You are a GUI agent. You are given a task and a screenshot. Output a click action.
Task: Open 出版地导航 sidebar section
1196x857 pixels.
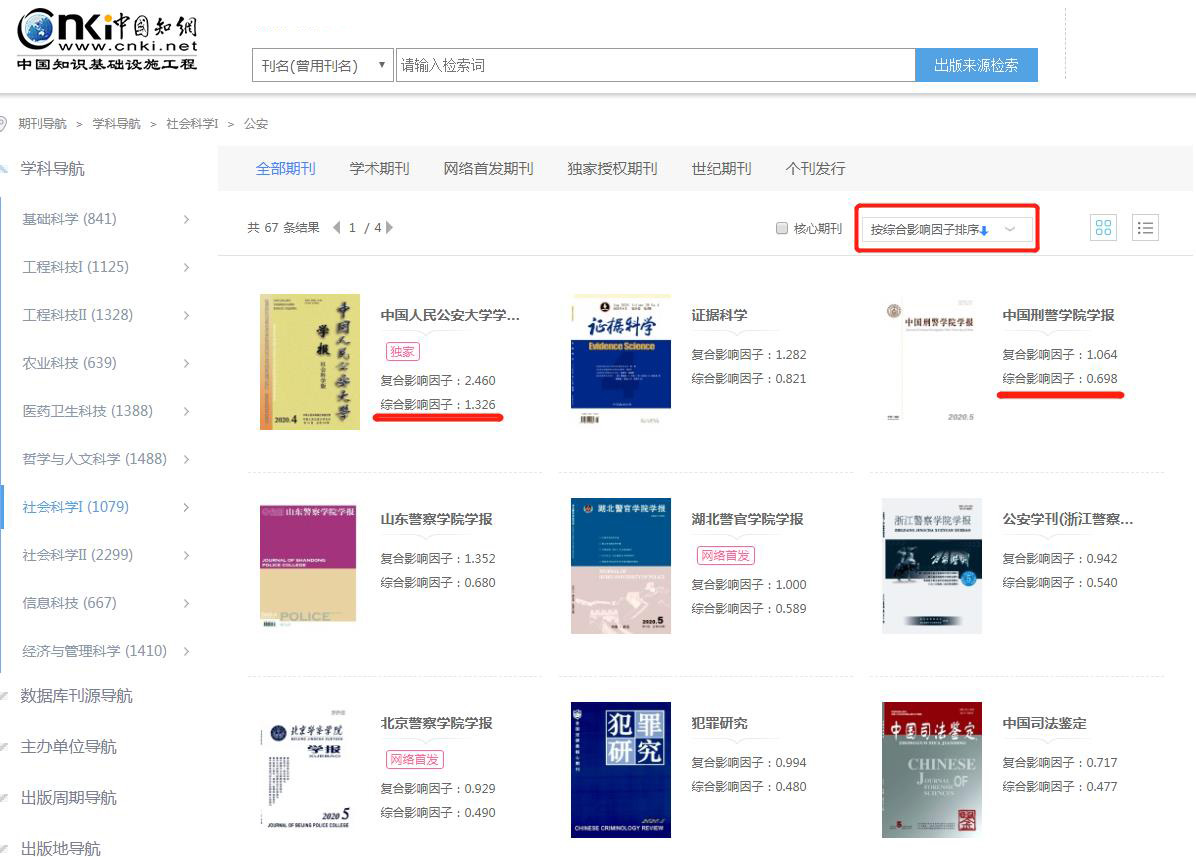point(60,849)
